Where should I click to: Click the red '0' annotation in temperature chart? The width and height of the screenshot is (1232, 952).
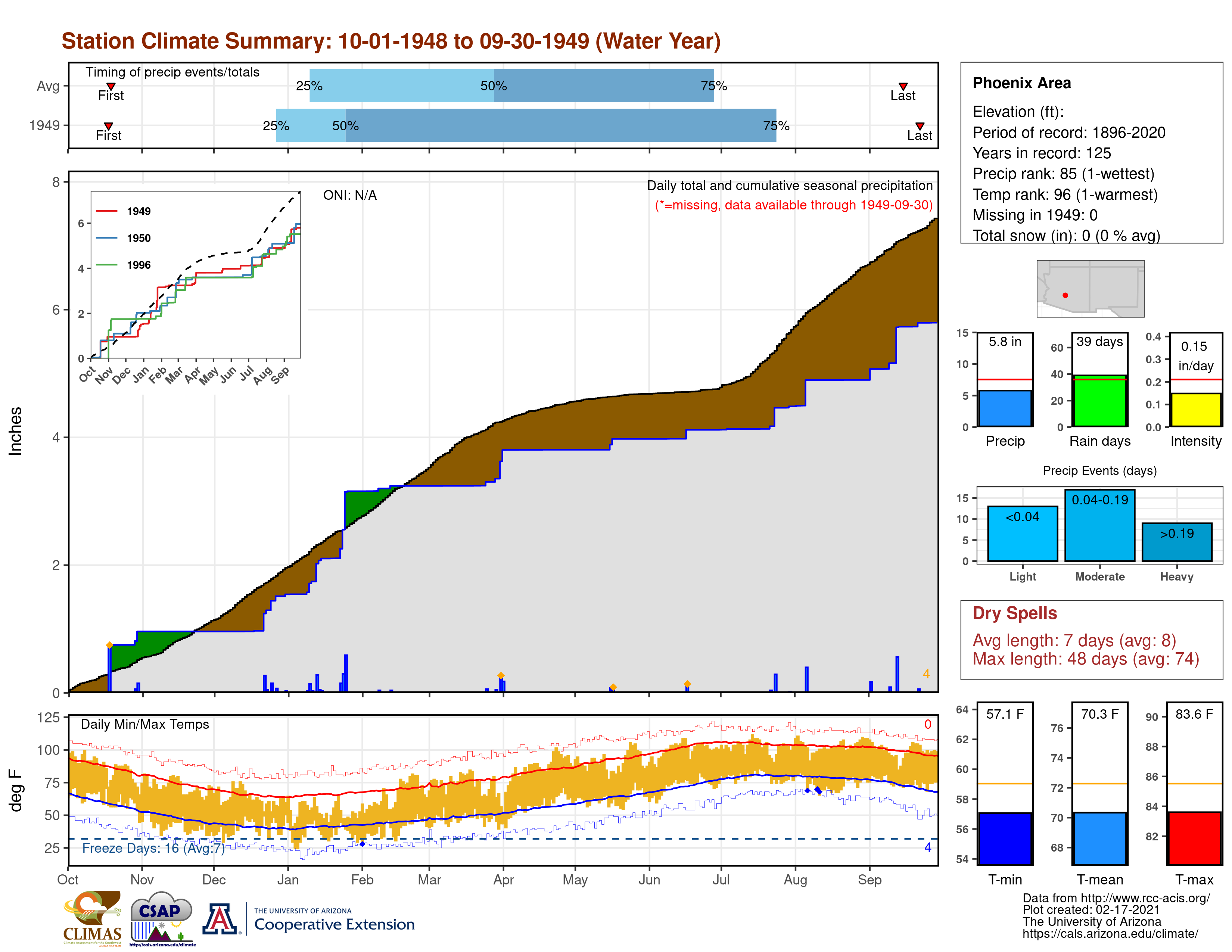[x=928, y=724]
